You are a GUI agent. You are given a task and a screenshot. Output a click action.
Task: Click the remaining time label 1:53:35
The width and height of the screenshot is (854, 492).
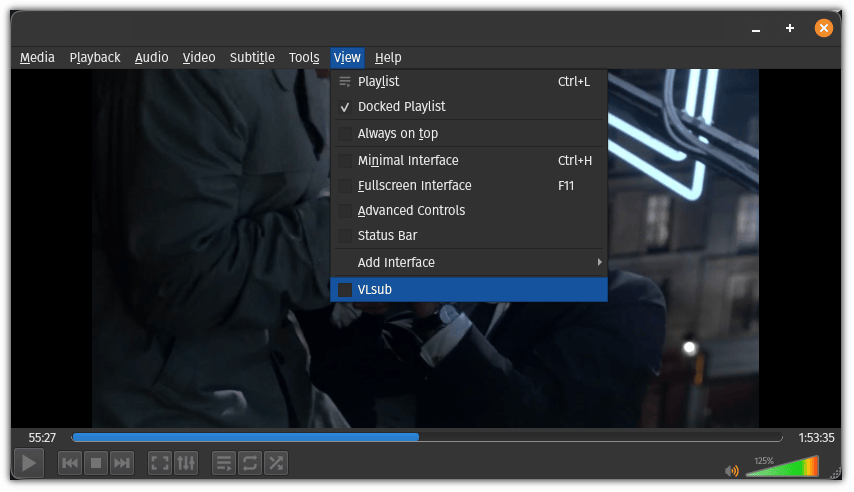point(816,438)
